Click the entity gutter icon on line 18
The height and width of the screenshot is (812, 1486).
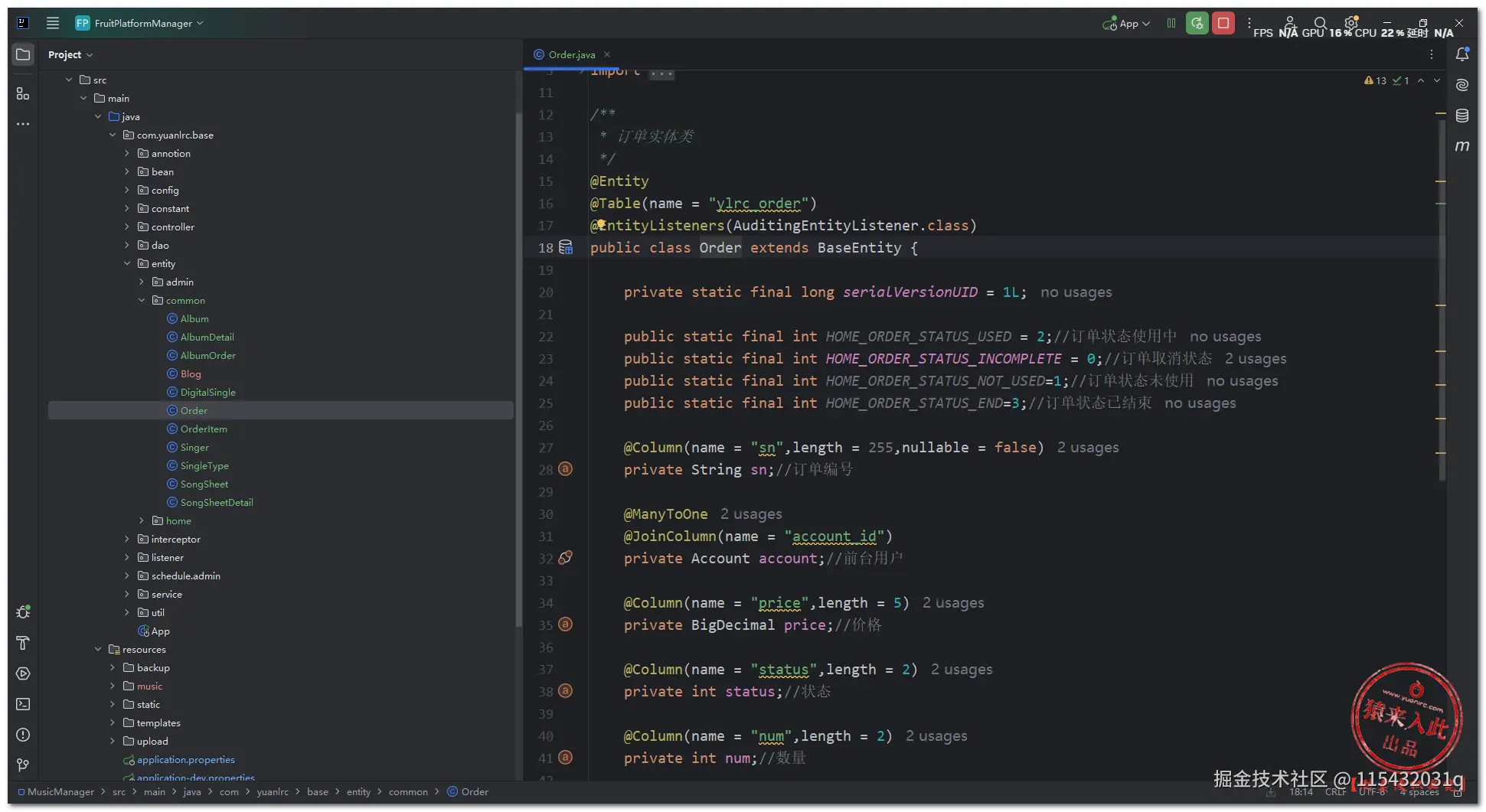click(566, 247)
